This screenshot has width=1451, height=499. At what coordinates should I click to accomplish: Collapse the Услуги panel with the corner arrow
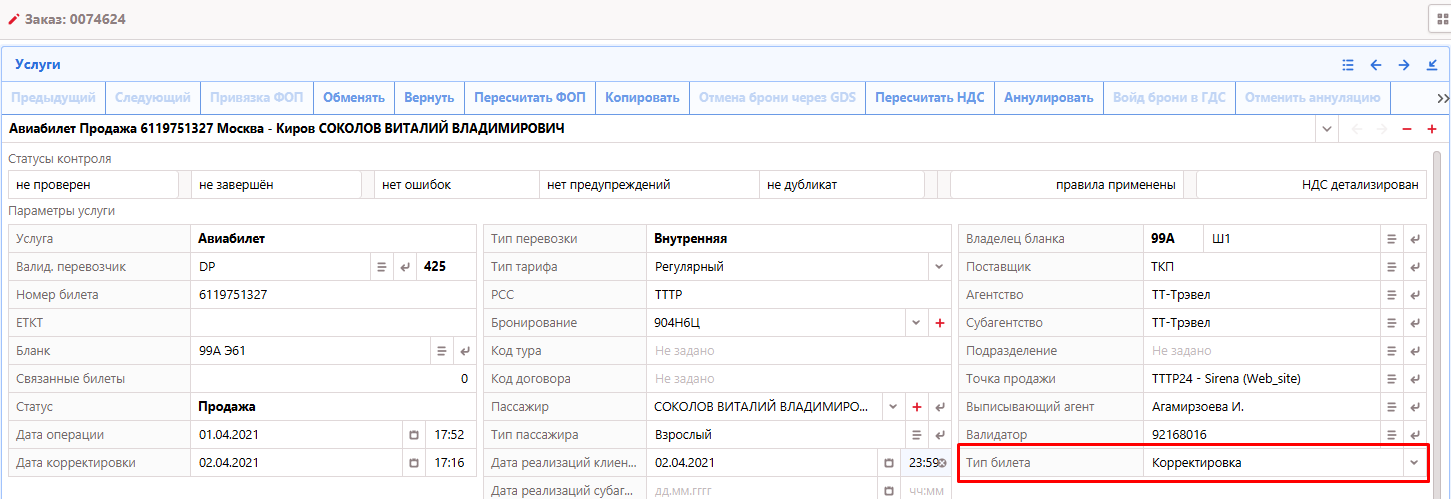[1432, 65]
